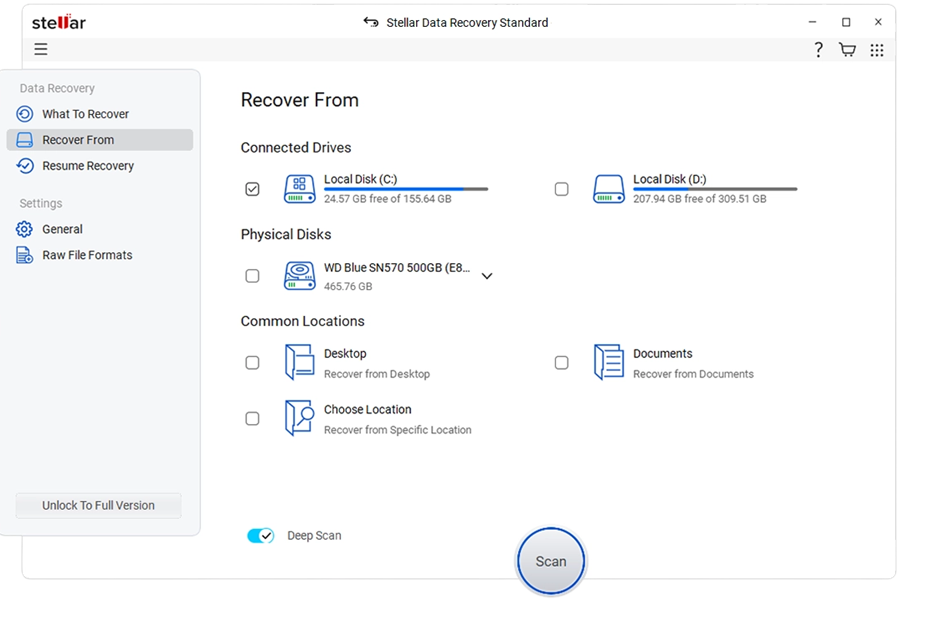Click the Local Disk (D:) label
Screen dimensions: 925x627
point(670,179)
